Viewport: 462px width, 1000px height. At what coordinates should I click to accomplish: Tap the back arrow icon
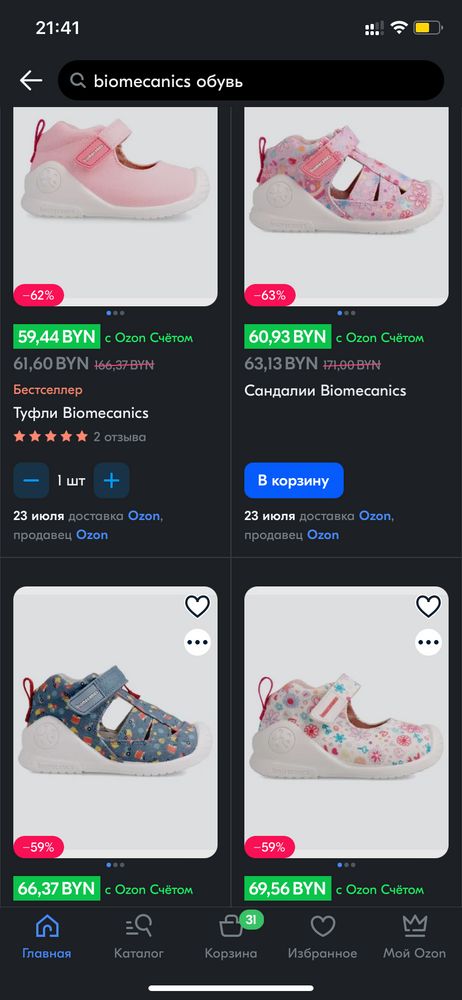(x=31, y=80)
